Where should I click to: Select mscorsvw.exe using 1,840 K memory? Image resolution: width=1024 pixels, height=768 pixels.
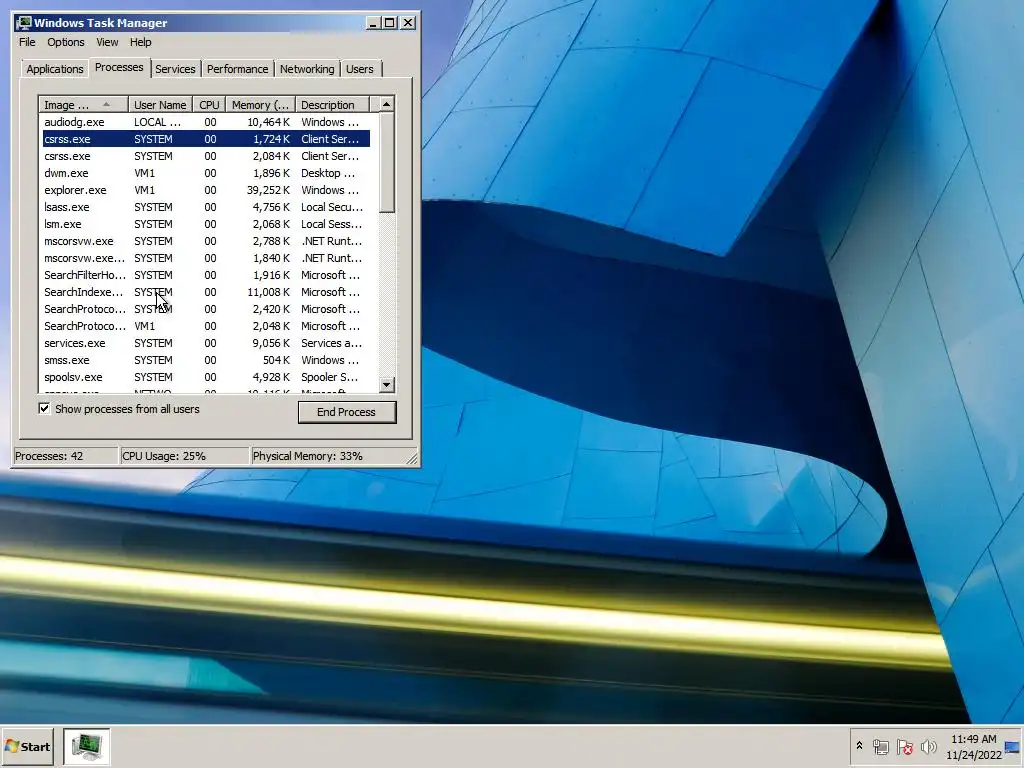coord(206,258)
